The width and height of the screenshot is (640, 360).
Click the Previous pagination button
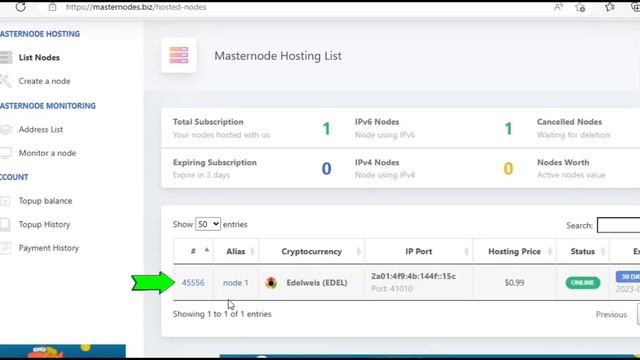pos(611,314)
